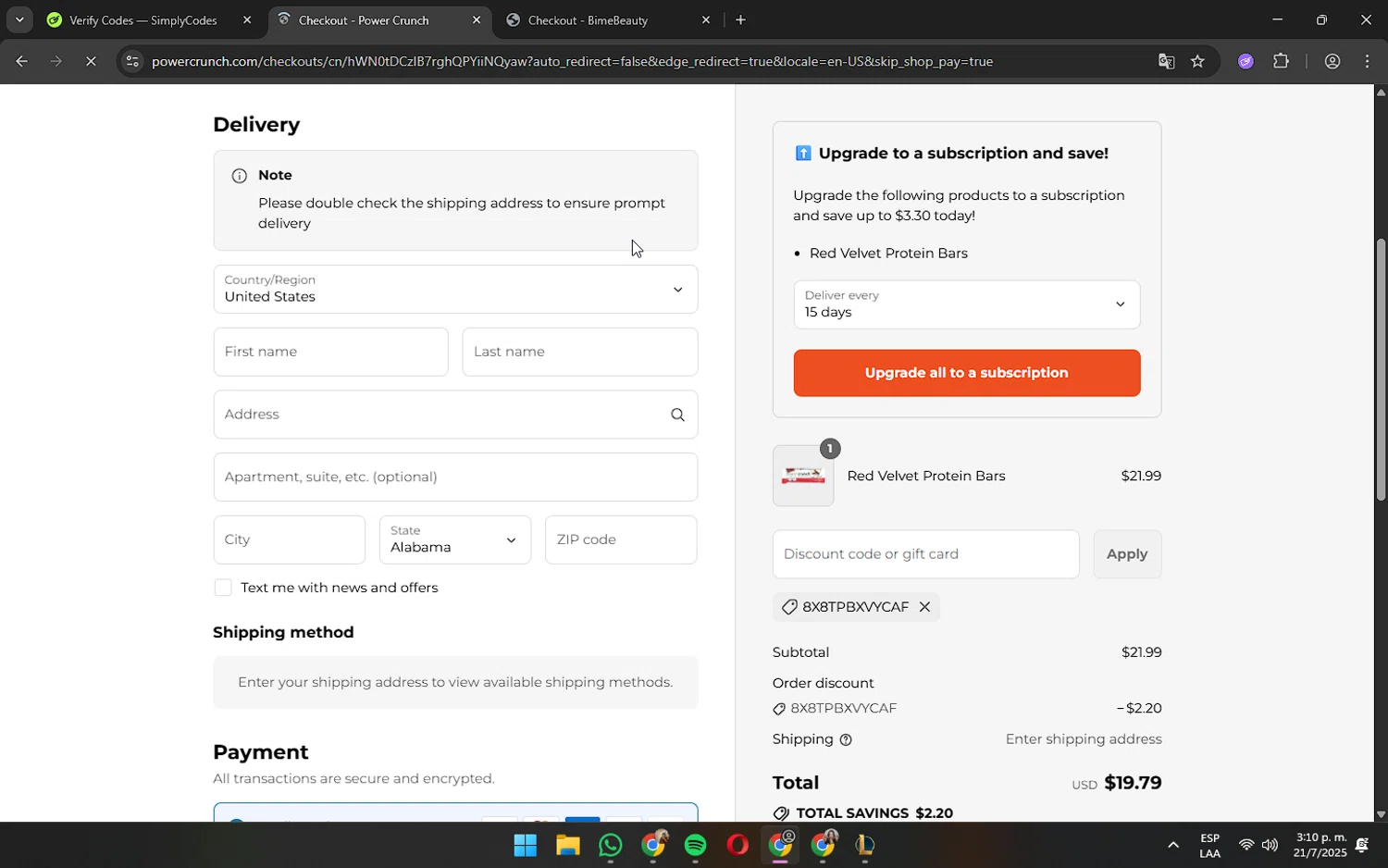Click the $21.99 product price text
Screen dimensions: 1388x868
click(1141, 476)
